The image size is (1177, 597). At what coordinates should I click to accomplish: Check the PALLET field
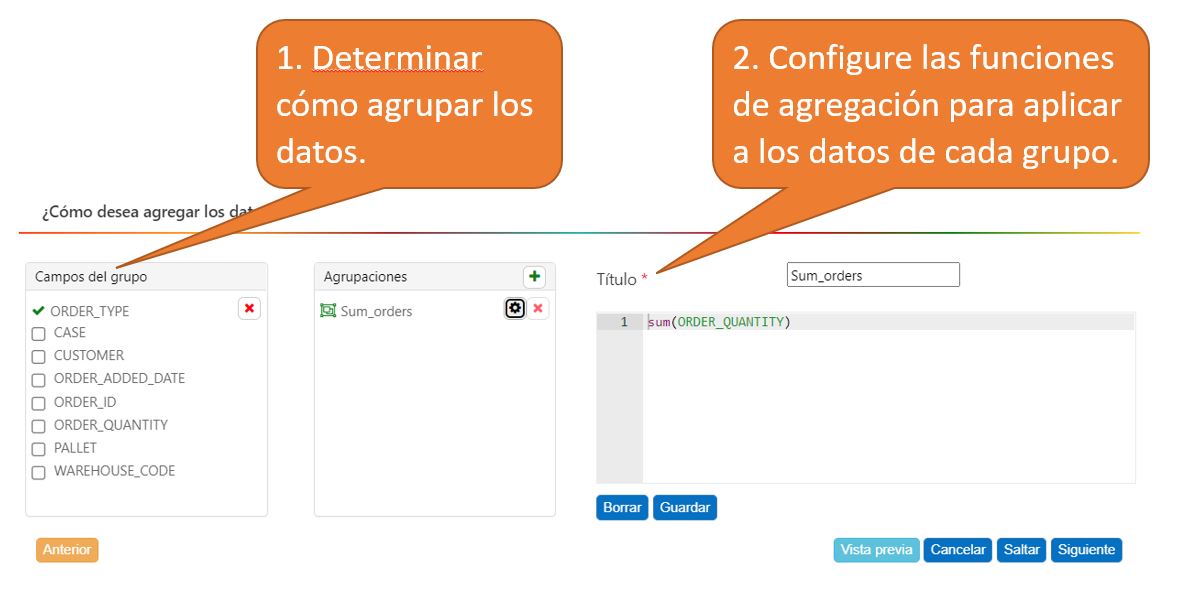[39, 449]
